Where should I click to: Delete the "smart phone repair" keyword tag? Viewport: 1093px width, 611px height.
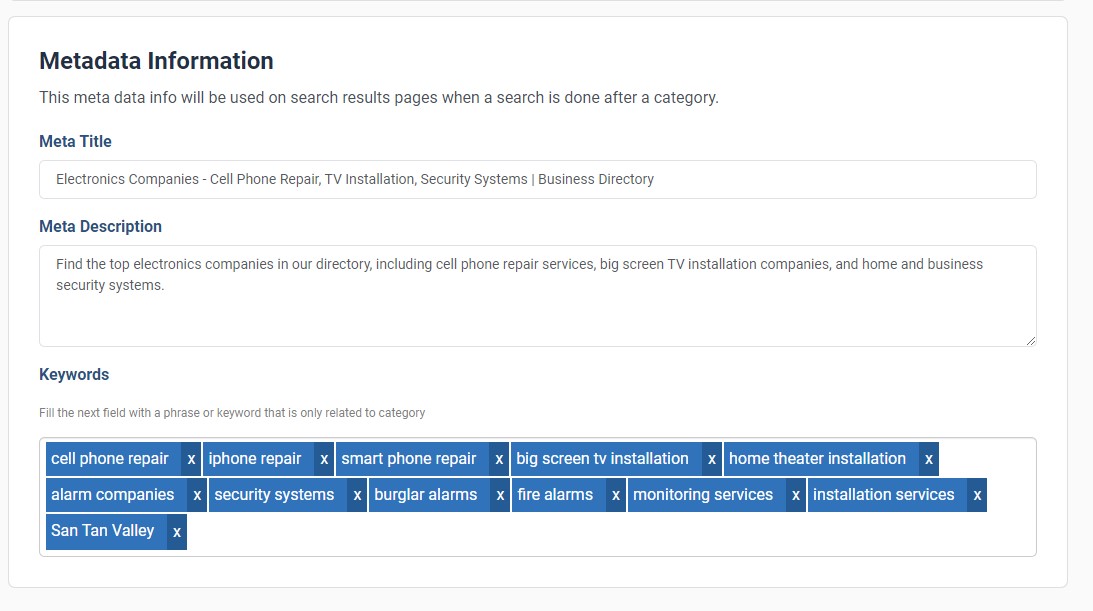(498, 459)
